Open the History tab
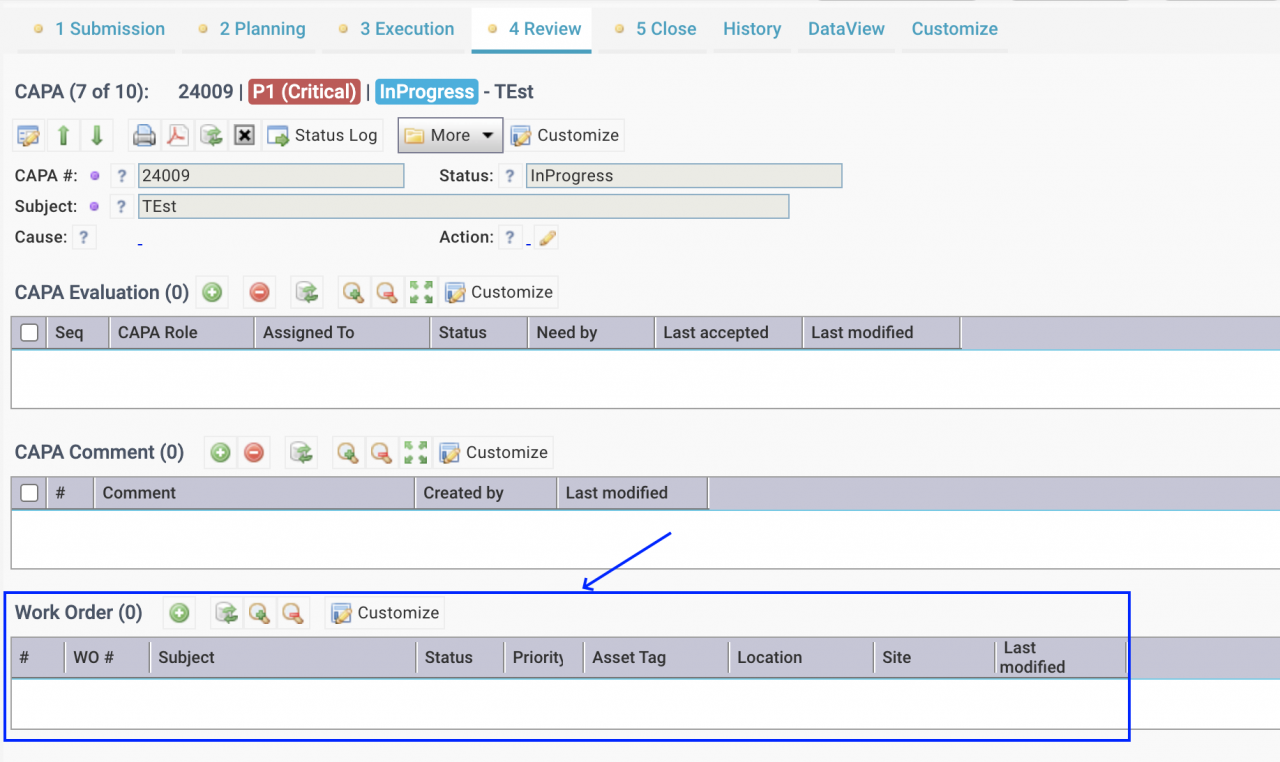This screenshot has height=762, width=1280. 752,29
